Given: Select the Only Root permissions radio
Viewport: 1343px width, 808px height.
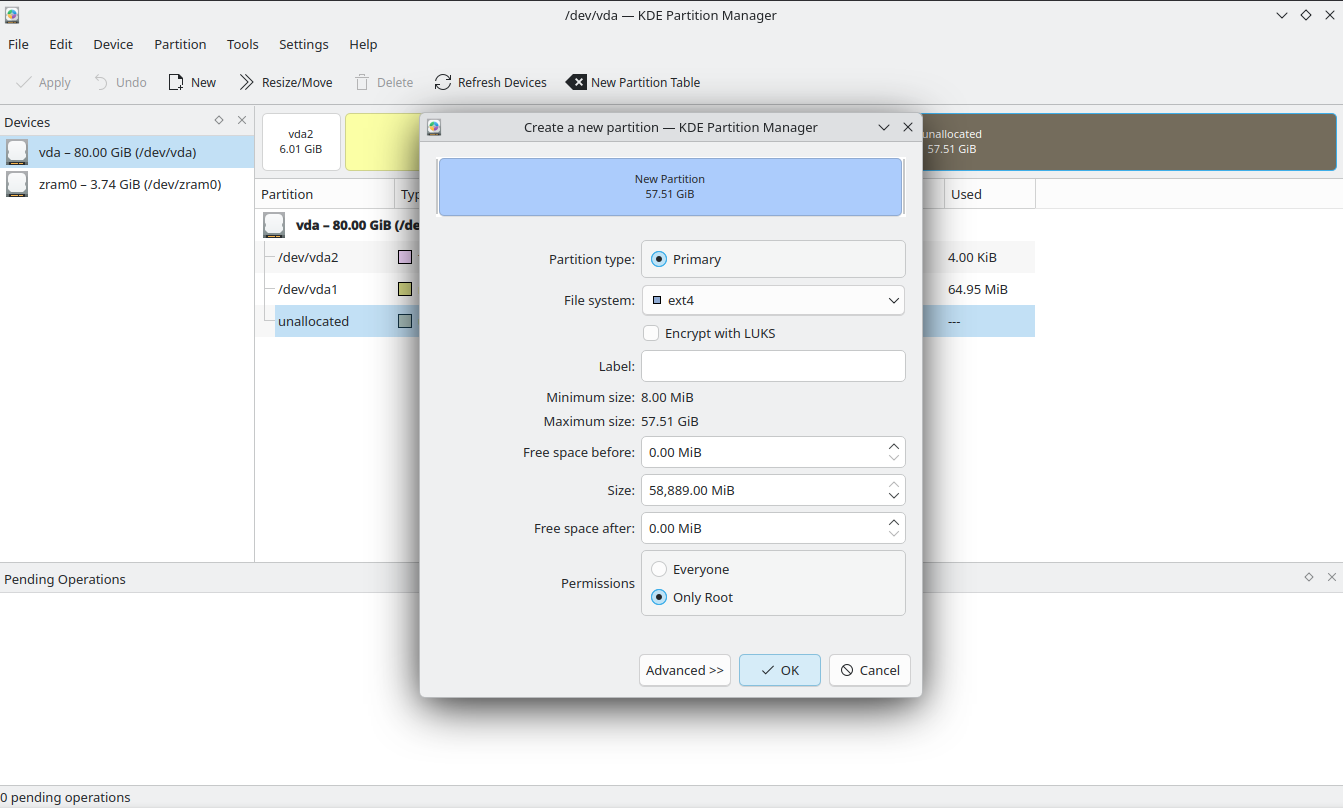Looking at the screenshot, I should 659,597.
